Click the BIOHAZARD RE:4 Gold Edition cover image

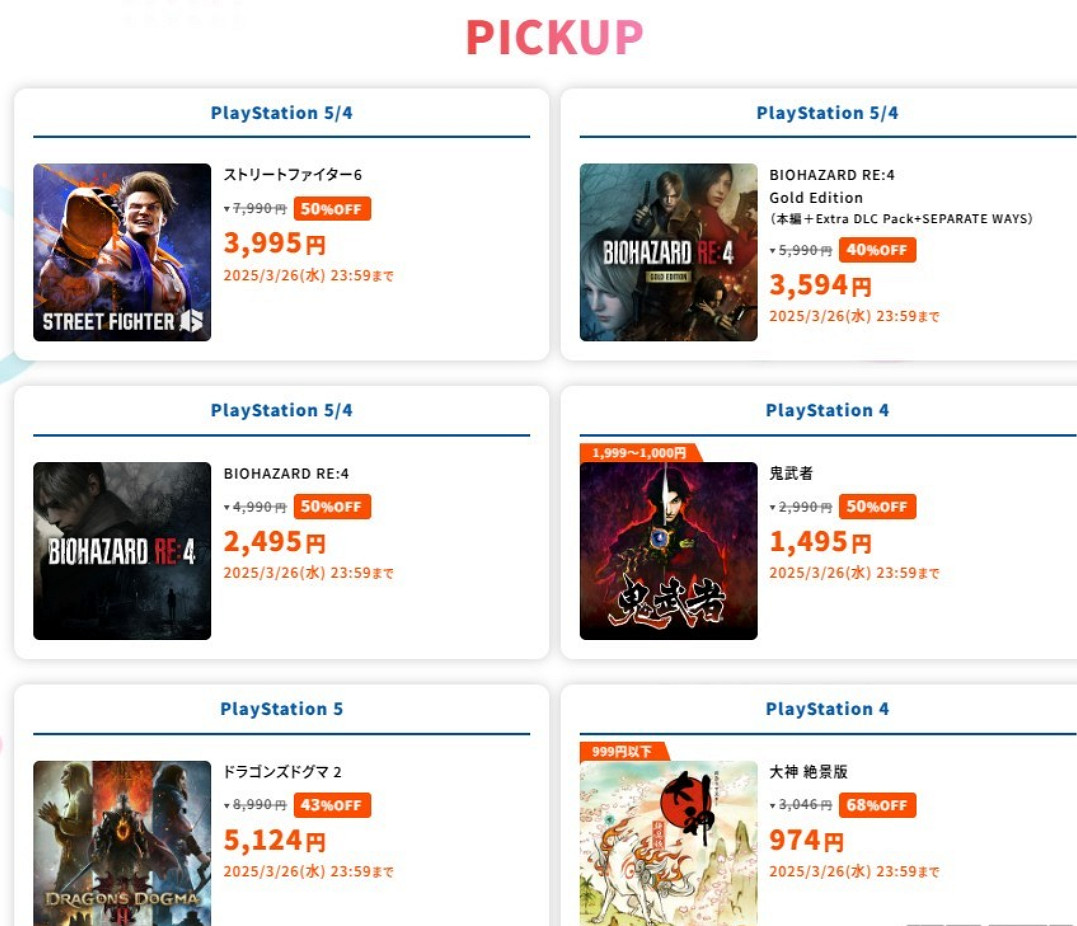click(x=668, y=252)
